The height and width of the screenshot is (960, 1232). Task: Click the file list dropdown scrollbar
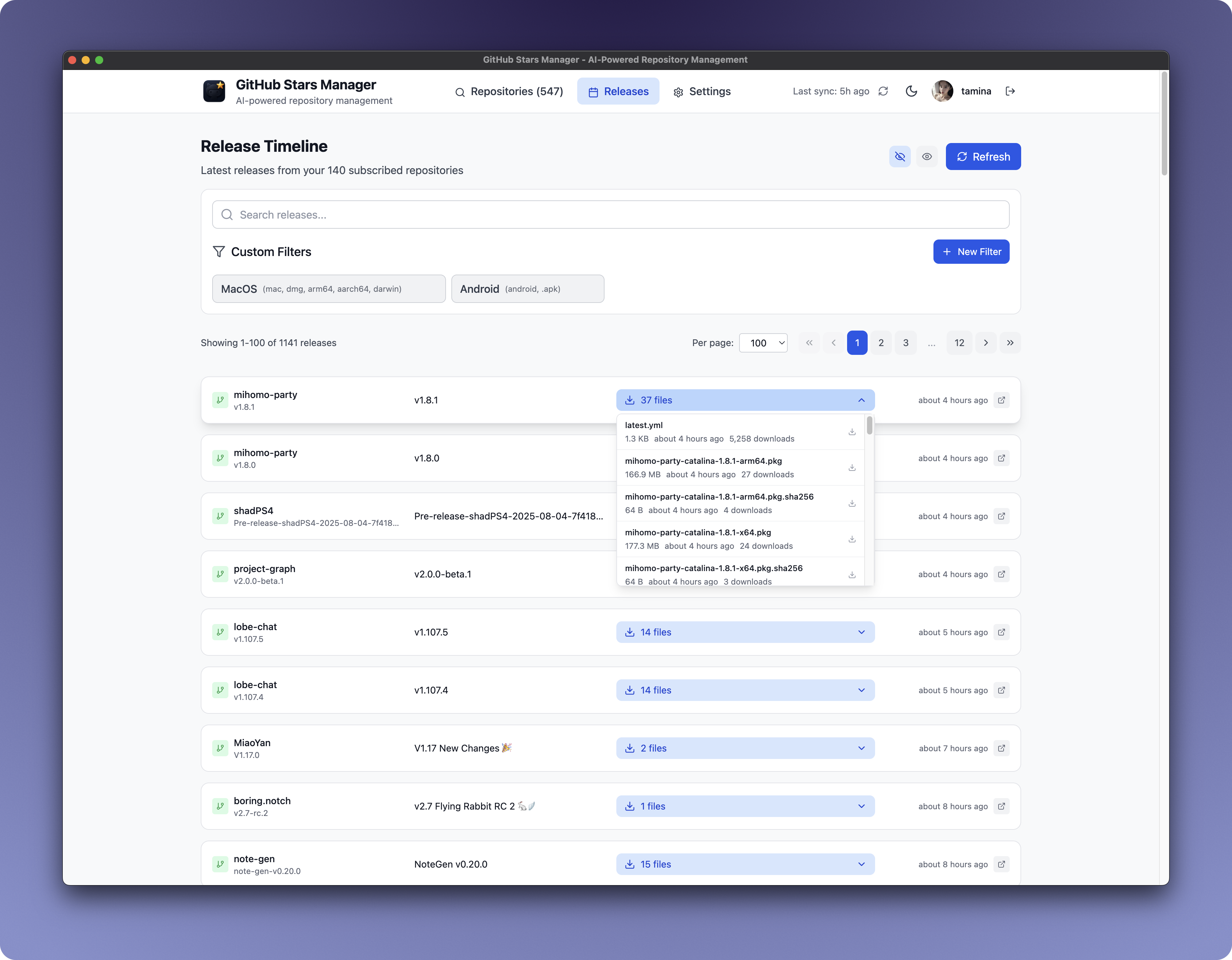pos(869,425)
